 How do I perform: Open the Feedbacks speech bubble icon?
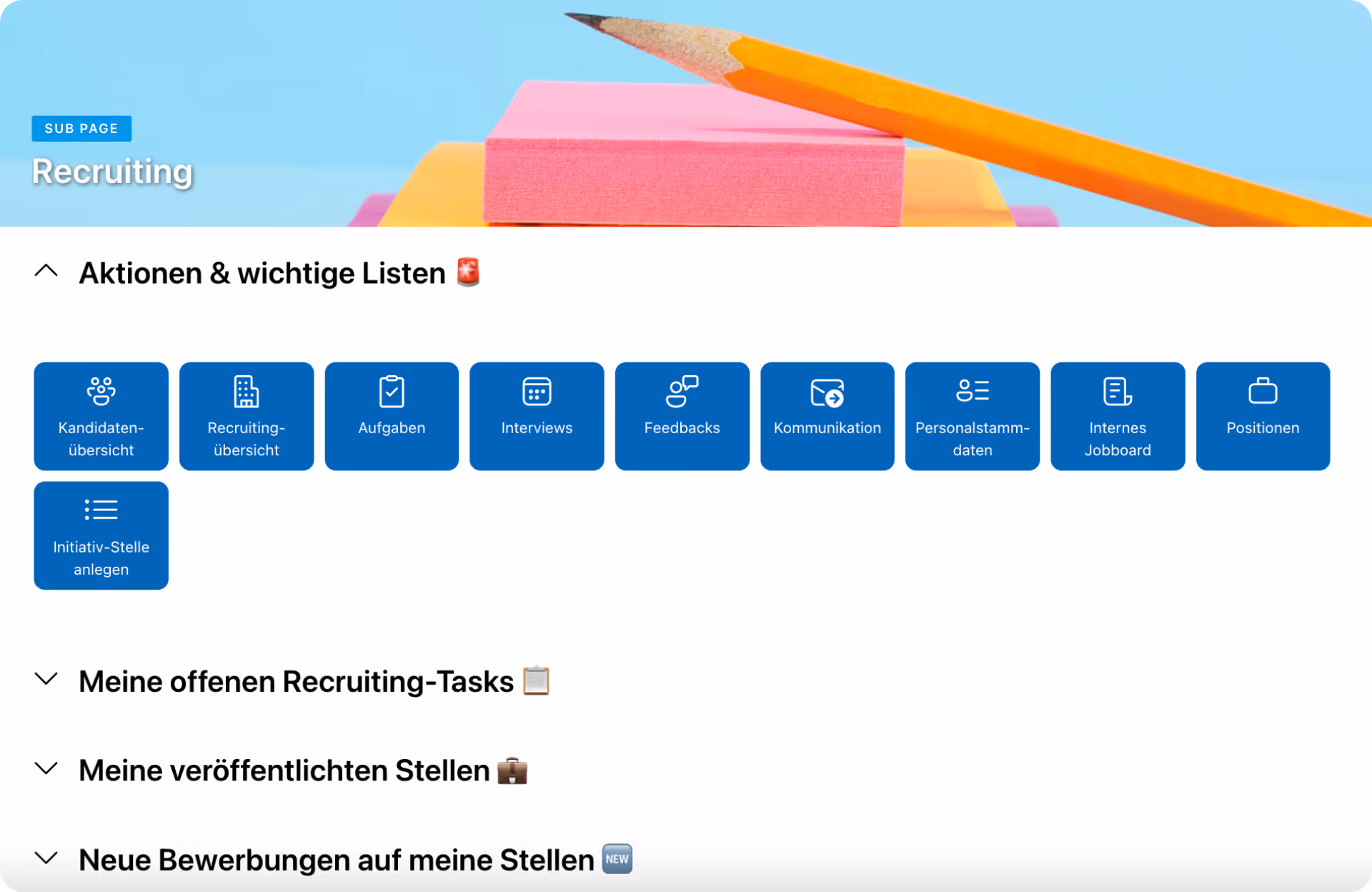pos(682,392)
